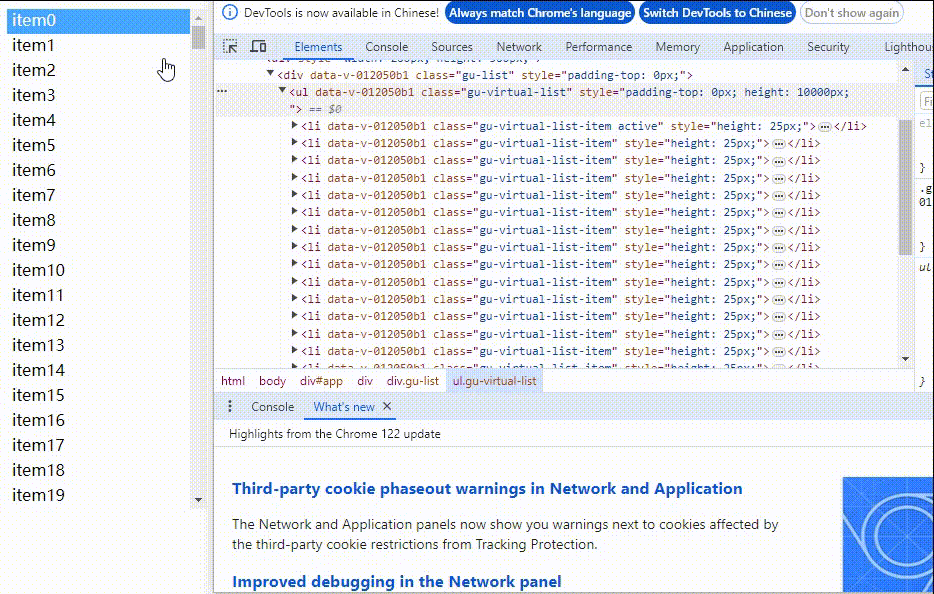Select item18 in the list
934x594 pixels.
(x=98, y=471)
